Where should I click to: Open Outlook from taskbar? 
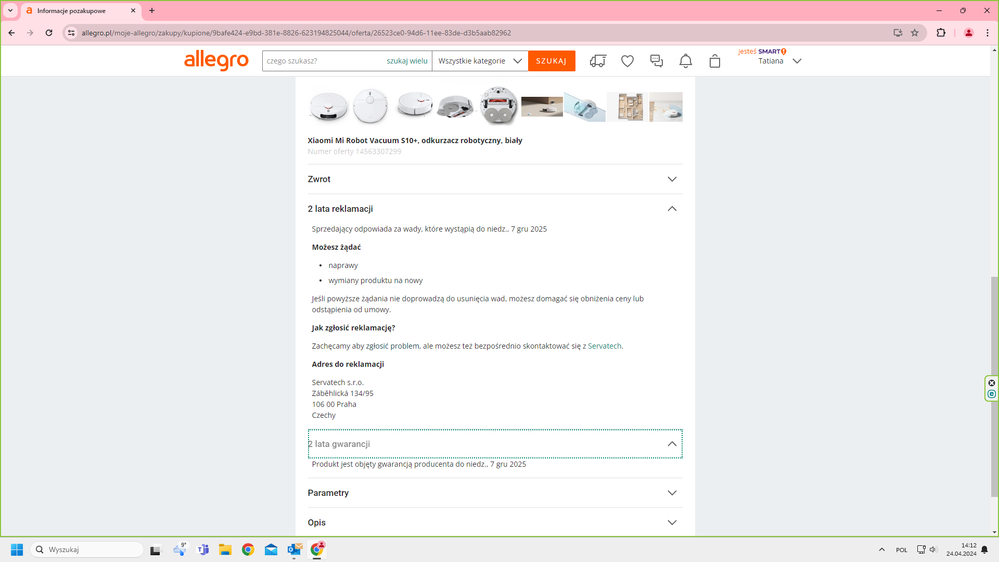(294, 549)
